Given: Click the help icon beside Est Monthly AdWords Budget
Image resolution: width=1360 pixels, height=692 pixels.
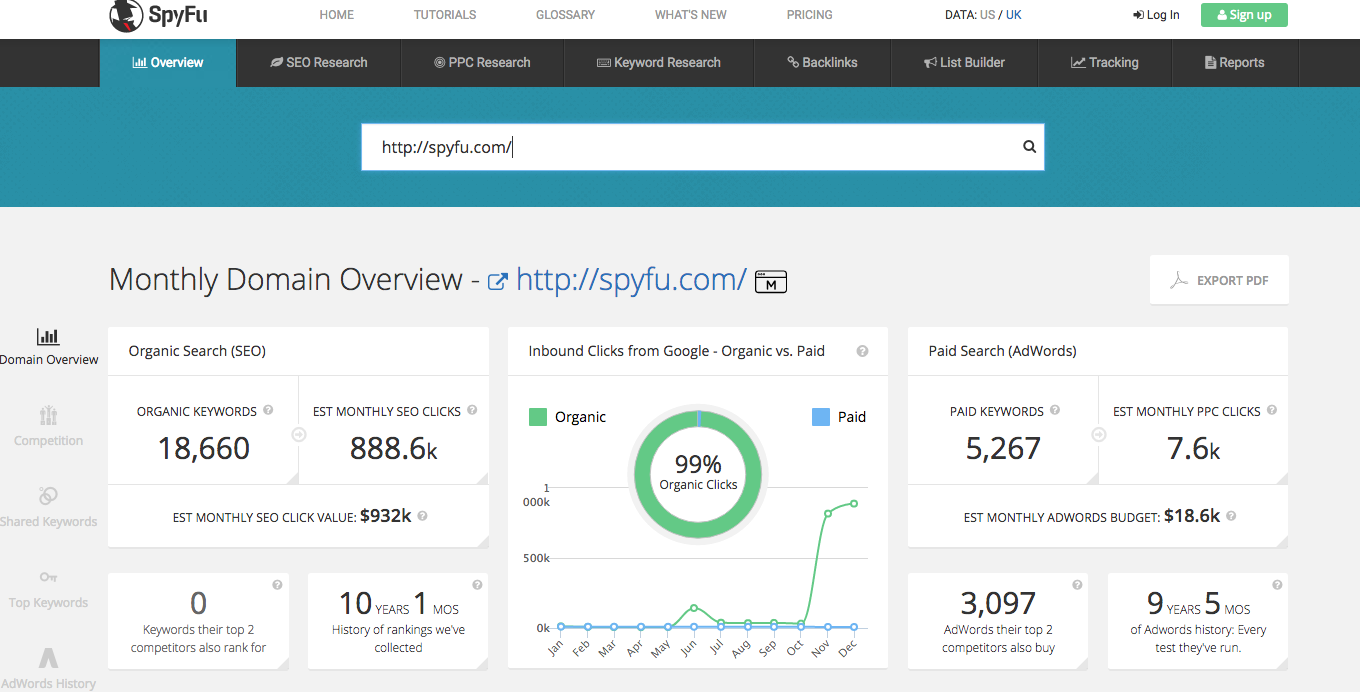Looking at the screenshot, I should (x=1231, y=516).
